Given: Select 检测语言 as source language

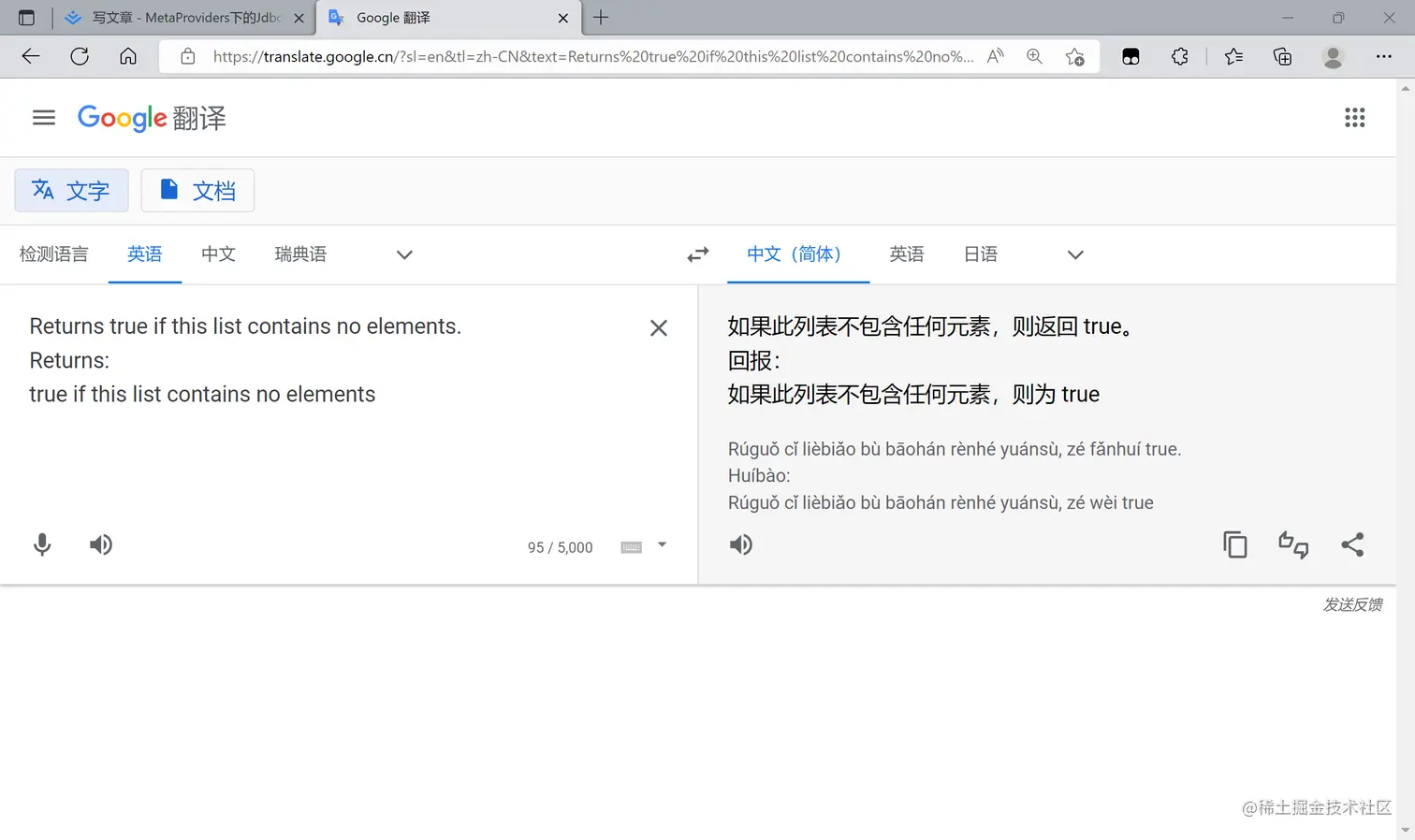Looking at the screenshot, I should [x=54, y=254].
